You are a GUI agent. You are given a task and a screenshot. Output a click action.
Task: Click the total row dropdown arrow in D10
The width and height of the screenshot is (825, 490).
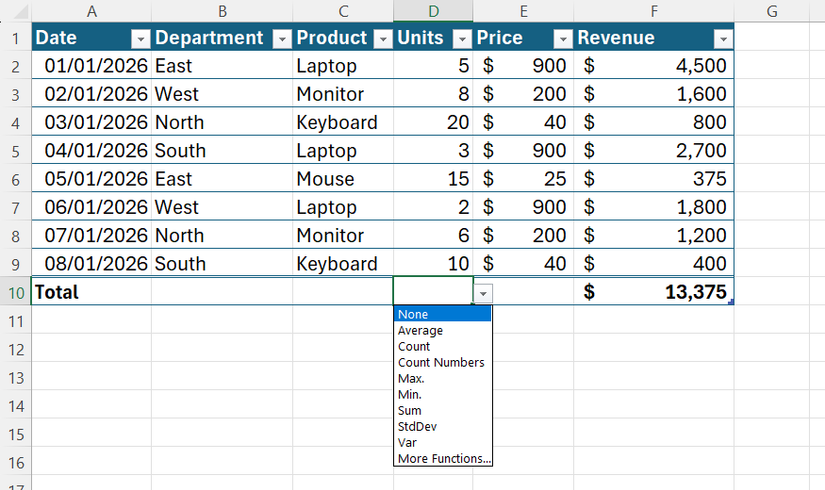483,293
